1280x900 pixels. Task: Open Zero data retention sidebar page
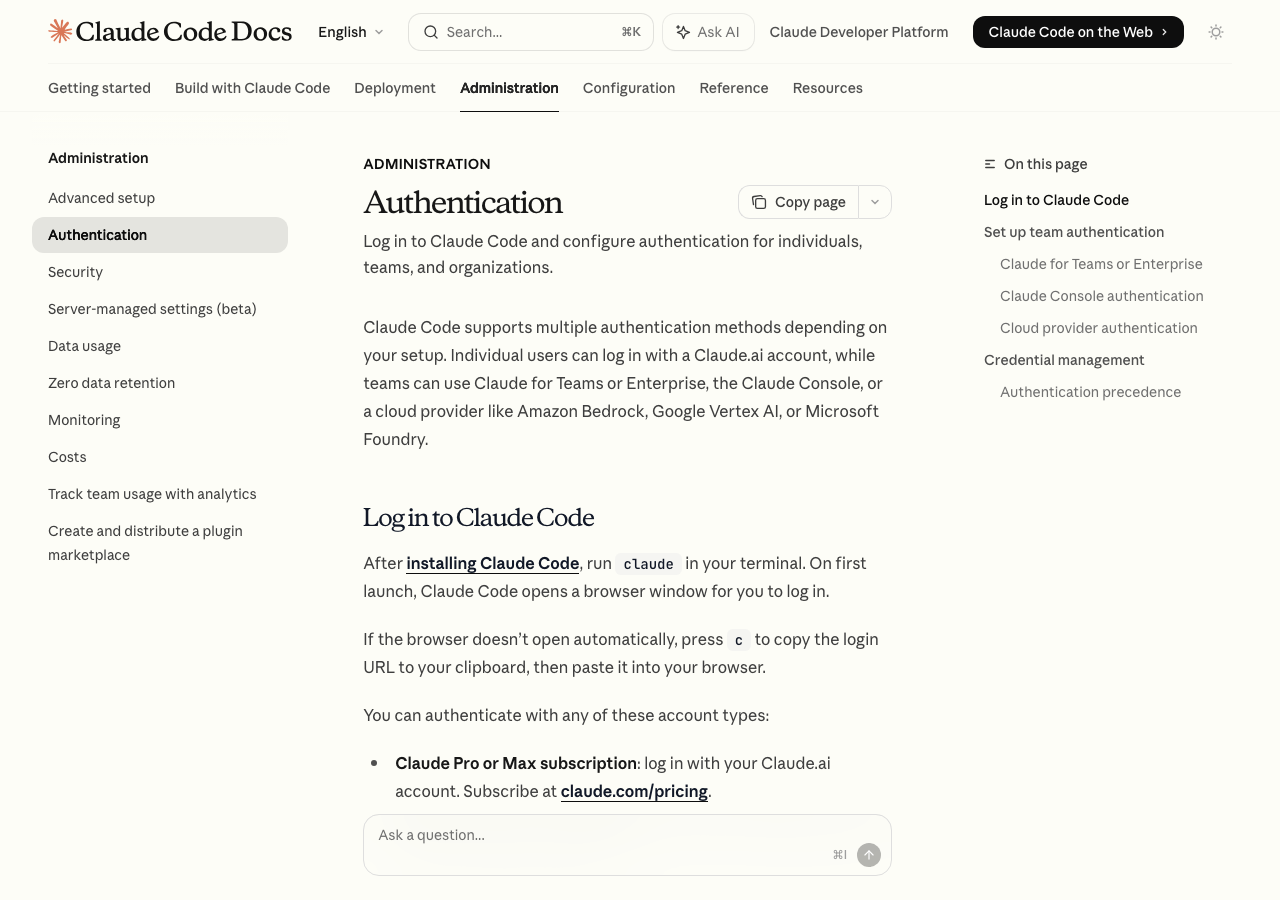tap(112, 383)
